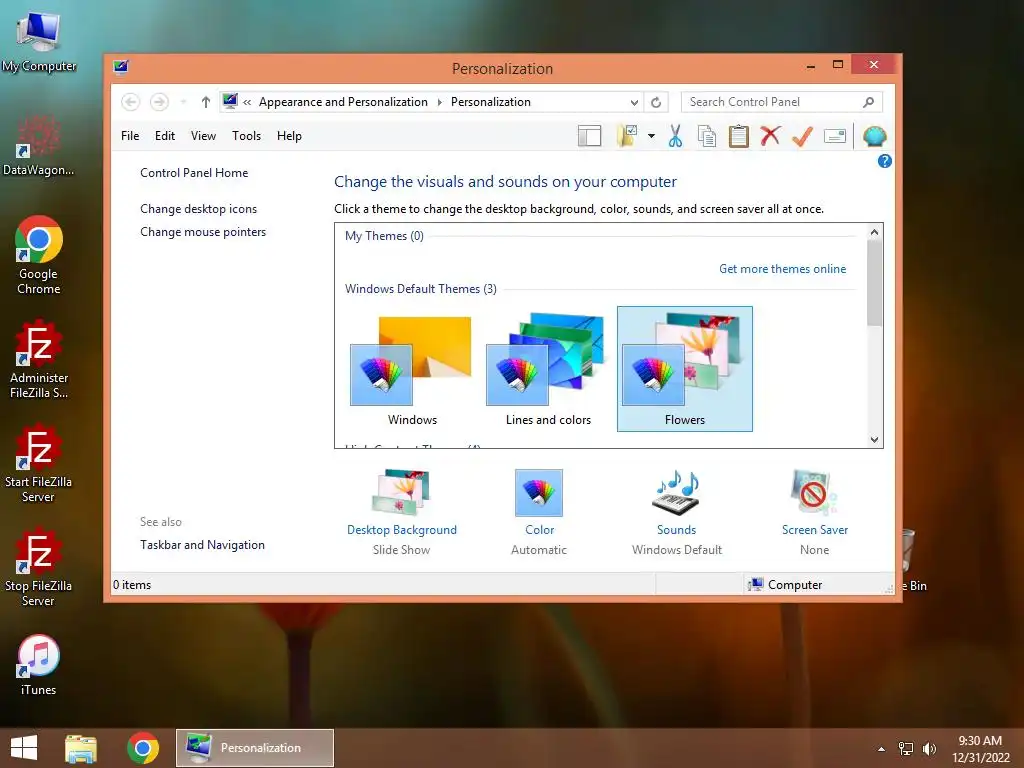Go to Control Panel Home
The height and width of the screenshot is (768, 1024).
[x=194, y=173]
